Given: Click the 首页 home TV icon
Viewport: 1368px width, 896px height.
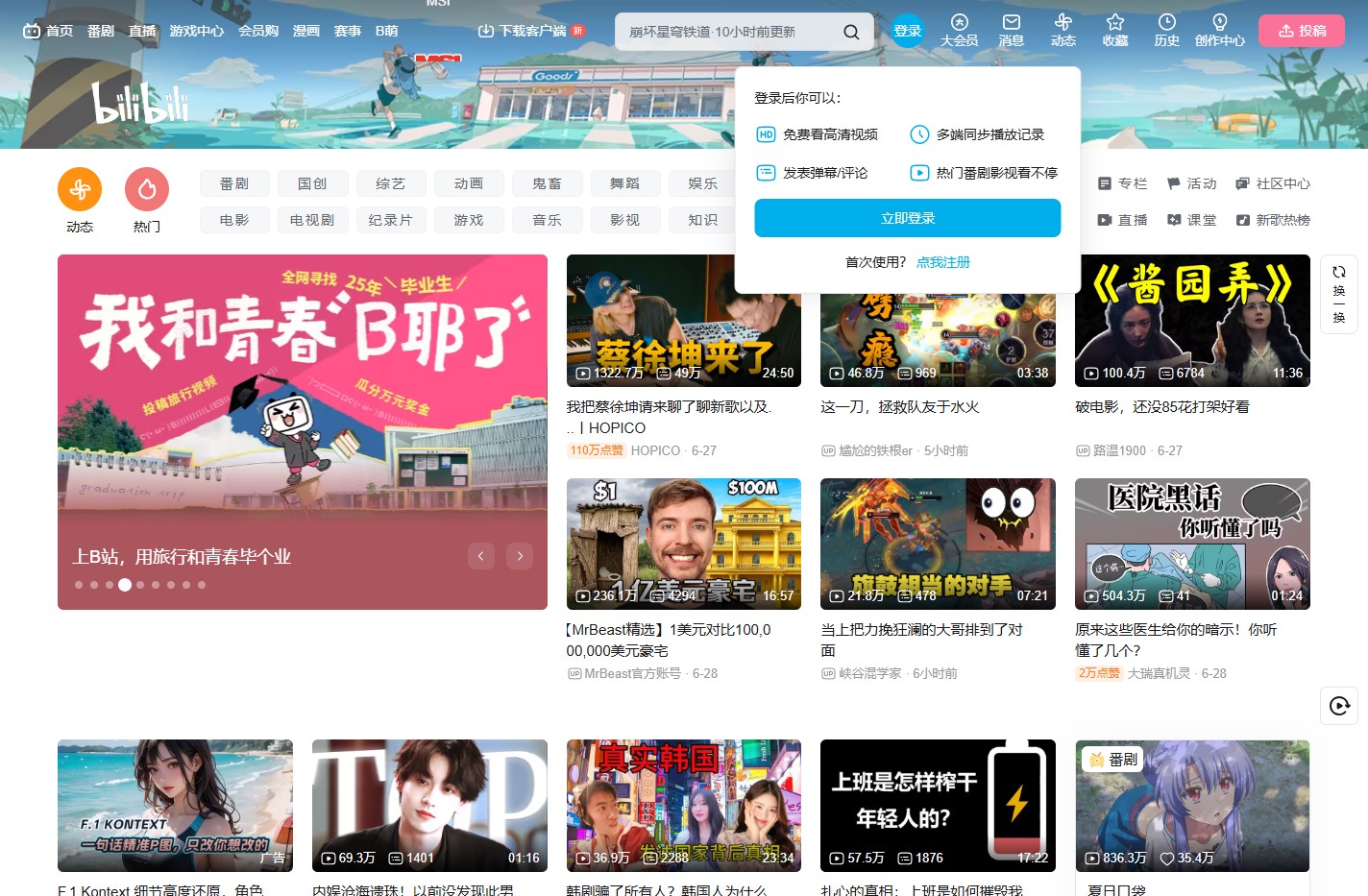Looking at the screenshot, I should (48, 31).
